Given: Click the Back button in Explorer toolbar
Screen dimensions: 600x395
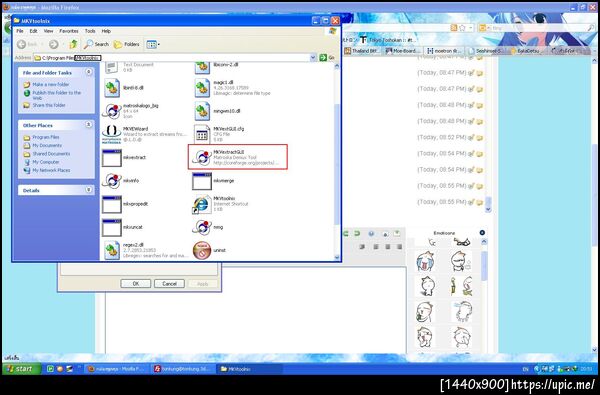Looking at the screenshot, I should [27, 44].
